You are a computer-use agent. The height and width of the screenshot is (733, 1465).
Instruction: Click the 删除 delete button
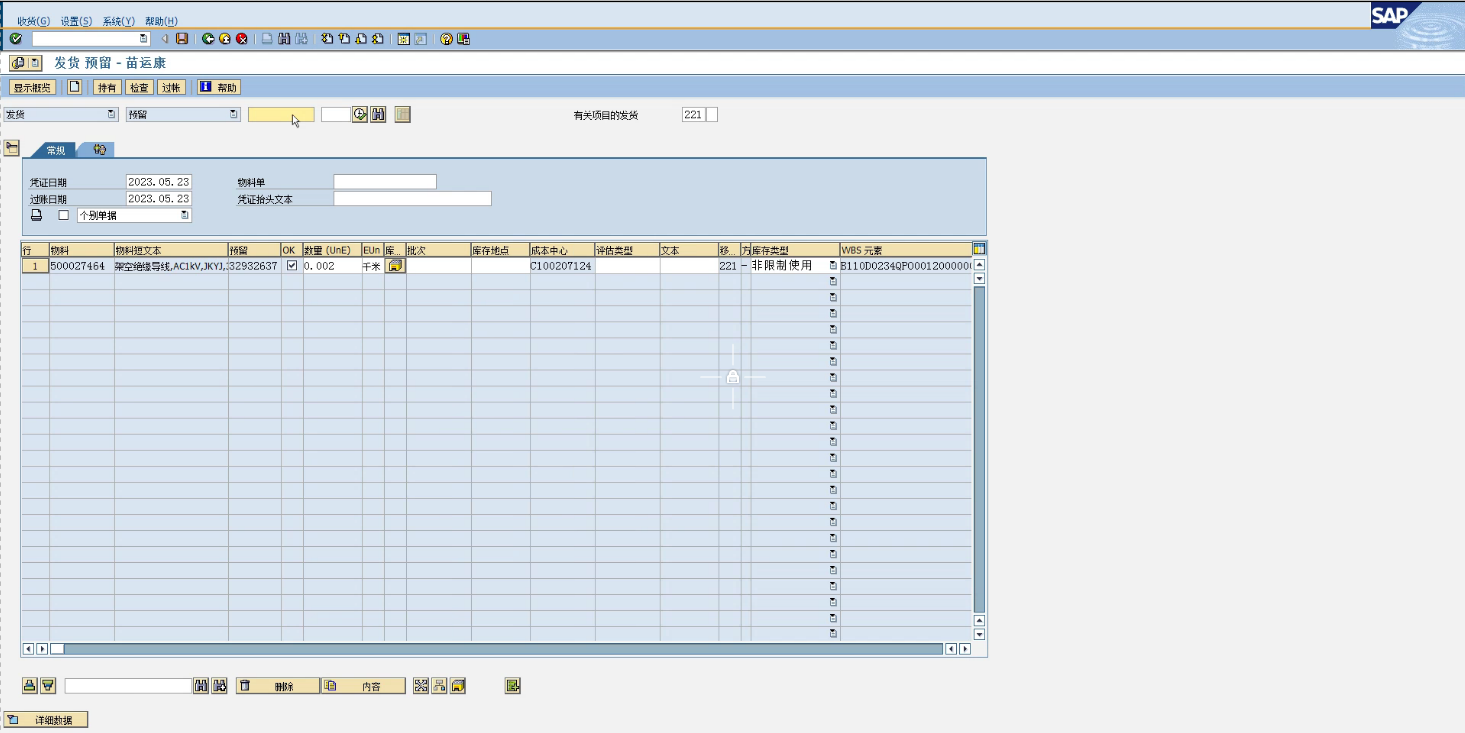point(278,686)
